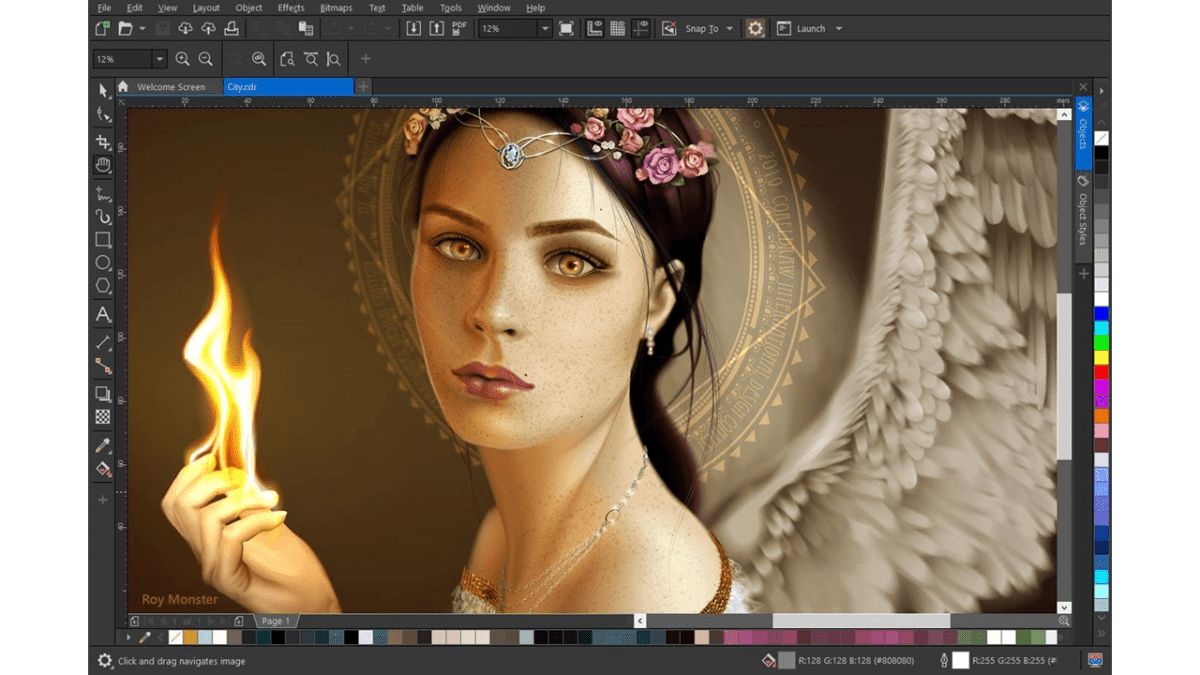Click status bar settings gear icon
The height and width of the screenshot is (675, 1200).
click(105, 661)
